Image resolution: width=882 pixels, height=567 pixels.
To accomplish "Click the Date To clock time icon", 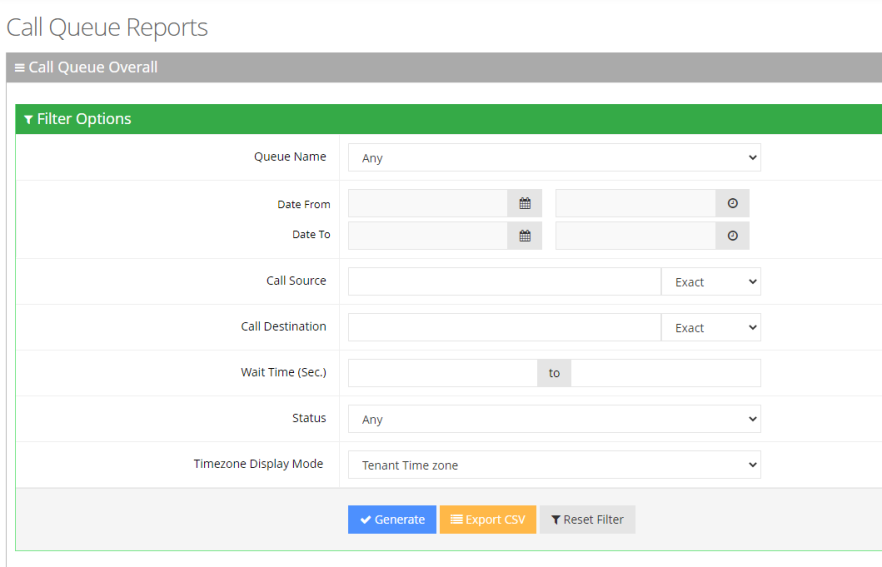I will 732,236.
